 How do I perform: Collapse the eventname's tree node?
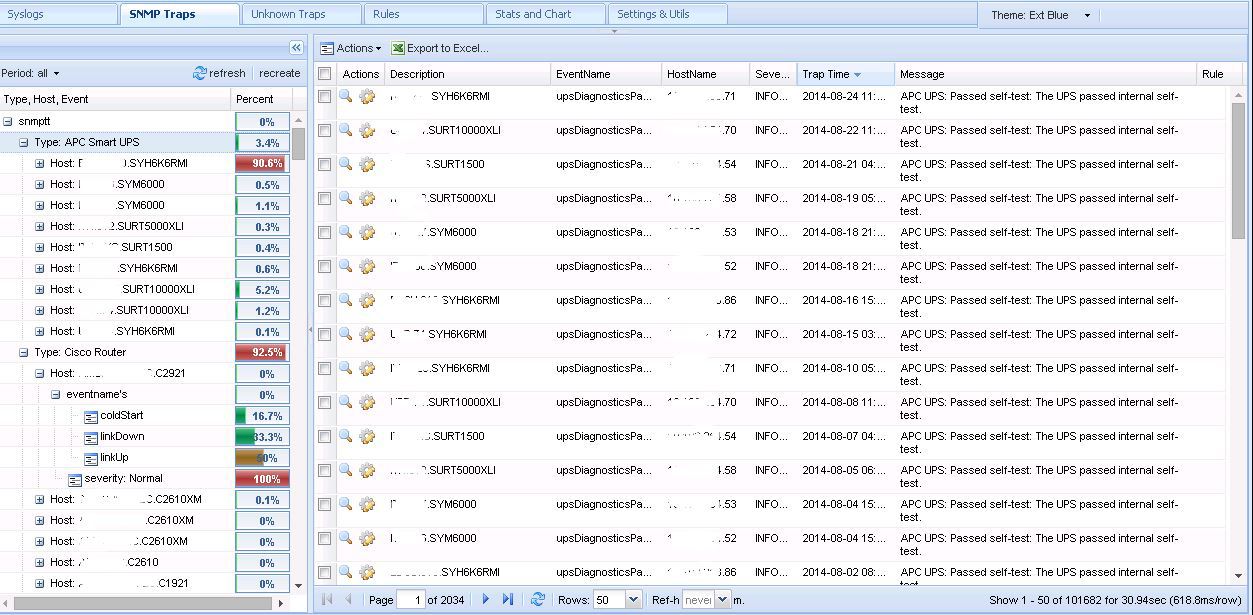(x=56, y=395)
